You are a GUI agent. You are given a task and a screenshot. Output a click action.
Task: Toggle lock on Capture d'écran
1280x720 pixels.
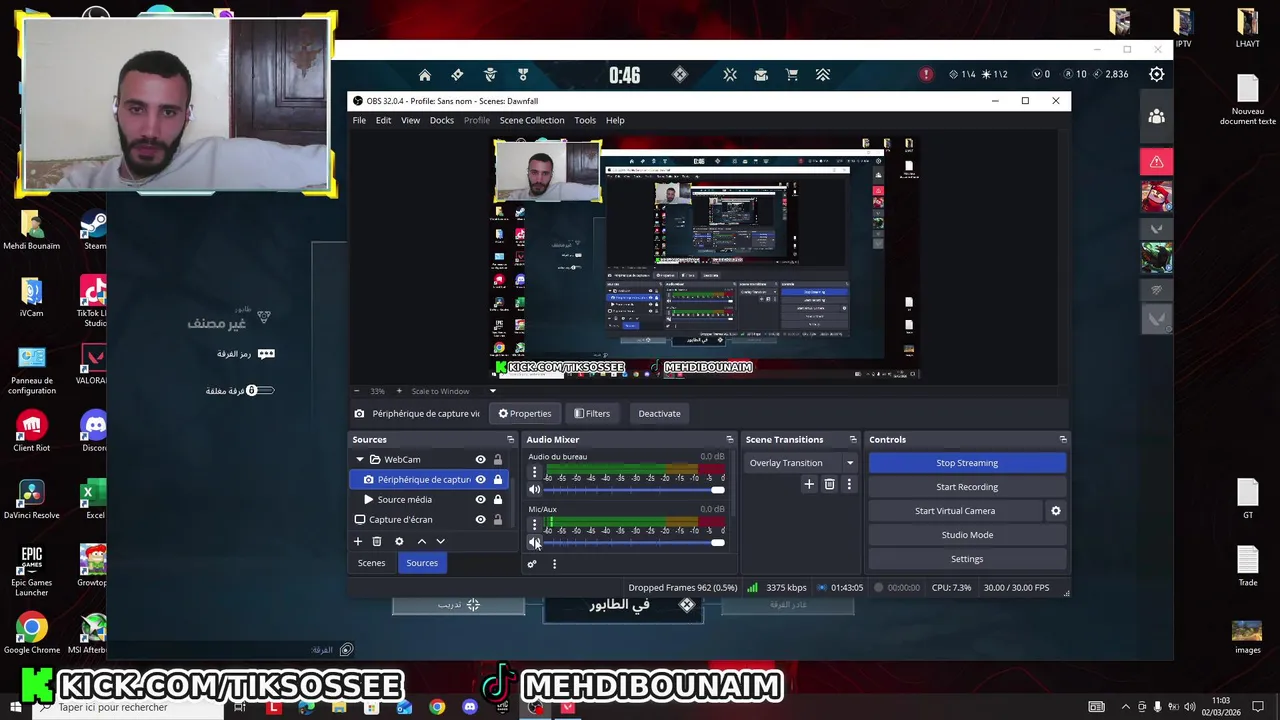point(498,520)
